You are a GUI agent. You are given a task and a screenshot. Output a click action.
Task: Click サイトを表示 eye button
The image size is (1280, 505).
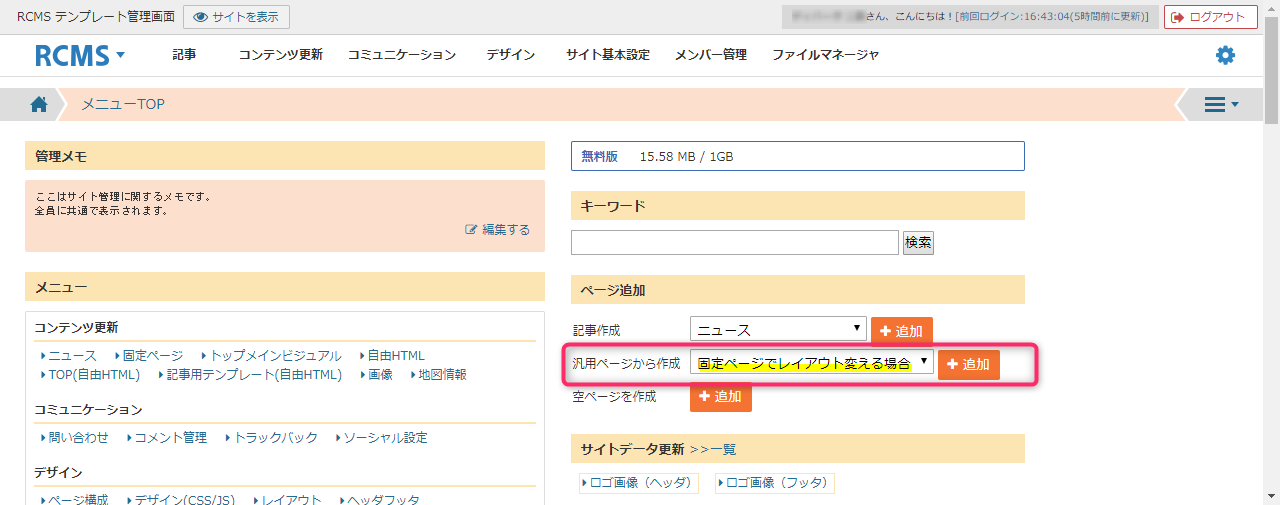coord(237,17)
